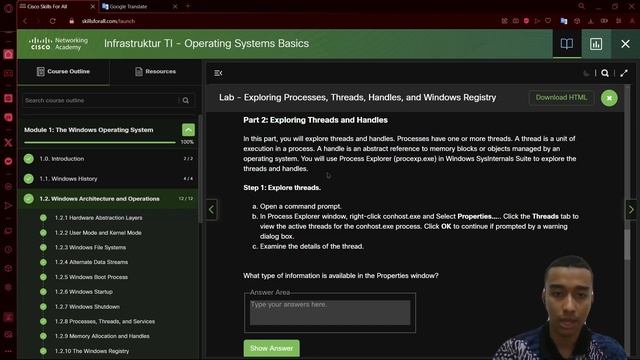The height and width of the screenshot is (360, 640).
Task: Open 1.2.5 Windows Boot Process
Action: tap(91, 277)
